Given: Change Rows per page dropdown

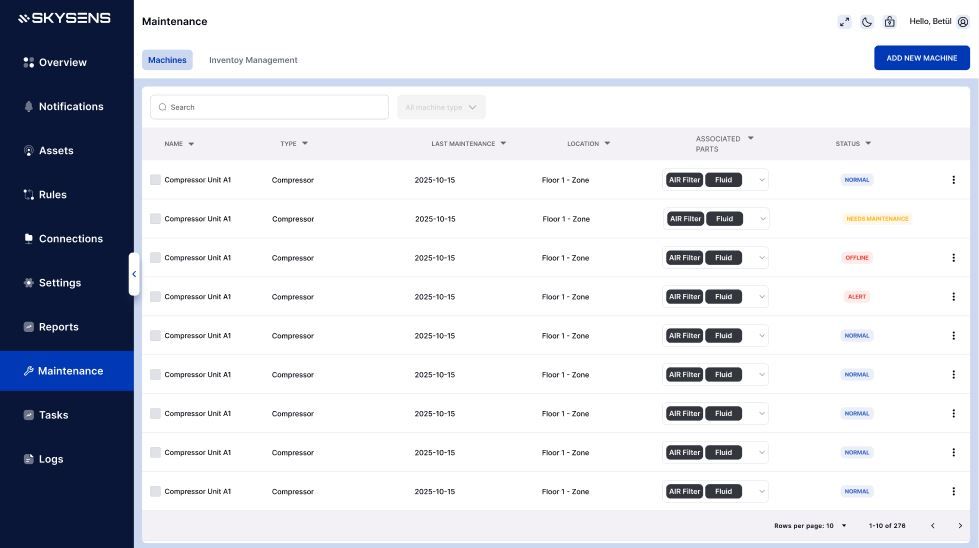Looking at the screenshot, I should point(842,526).
